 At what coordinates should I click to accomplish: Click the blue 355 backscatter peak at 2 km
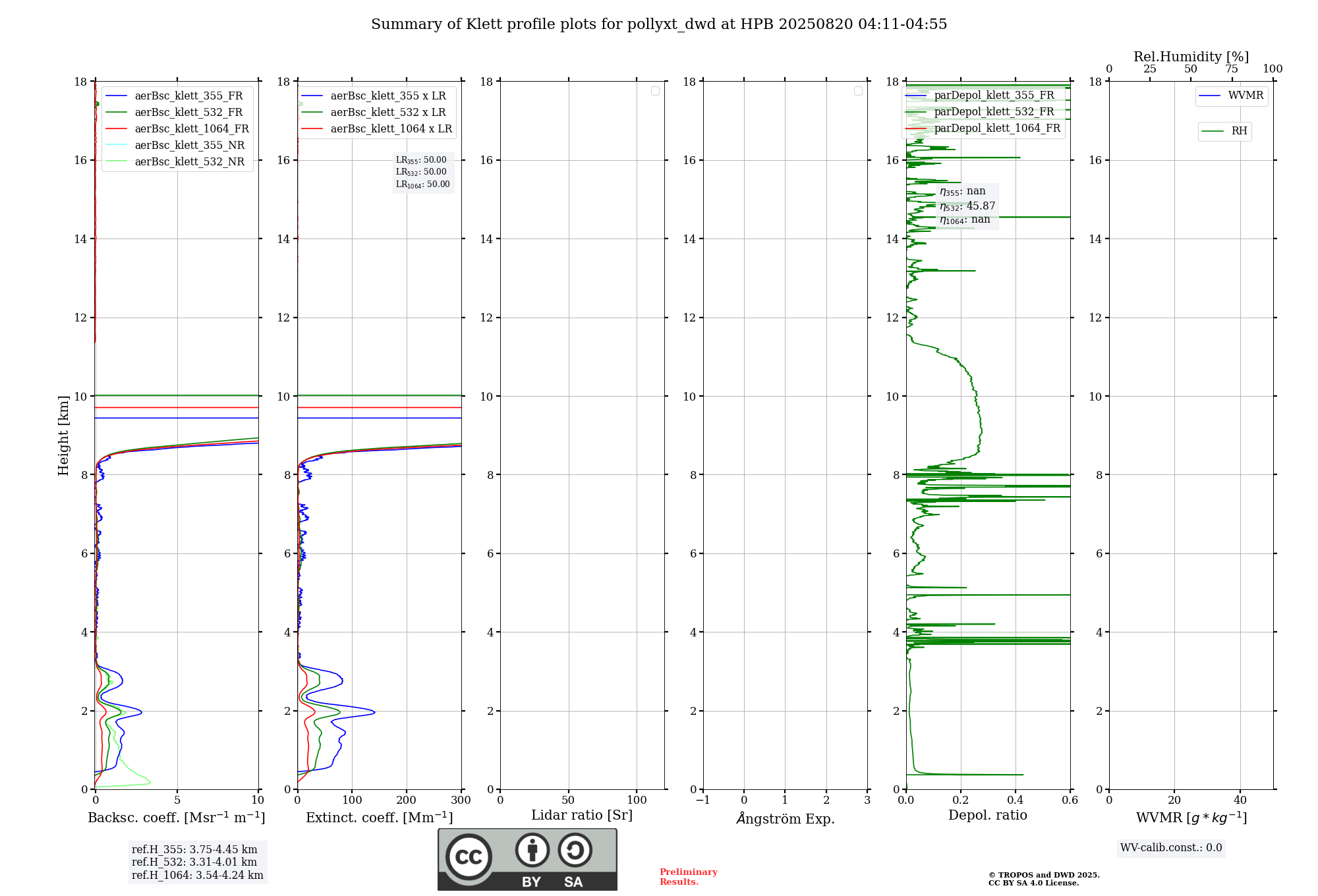(140, 712)
